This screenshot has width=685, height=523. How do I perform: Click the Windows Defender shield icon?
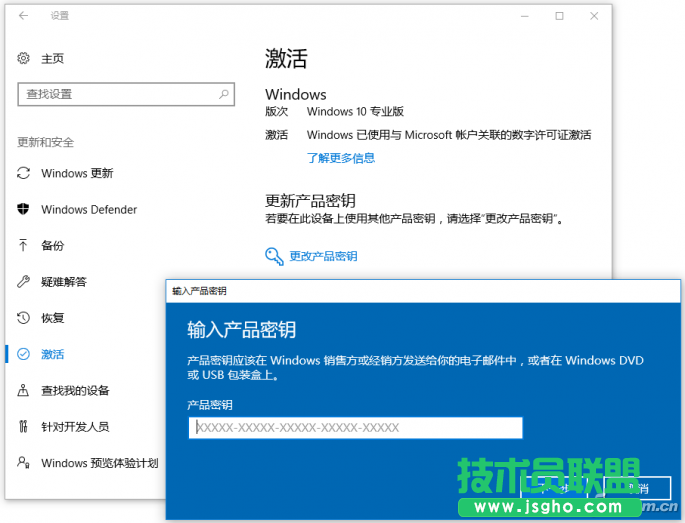23,209
